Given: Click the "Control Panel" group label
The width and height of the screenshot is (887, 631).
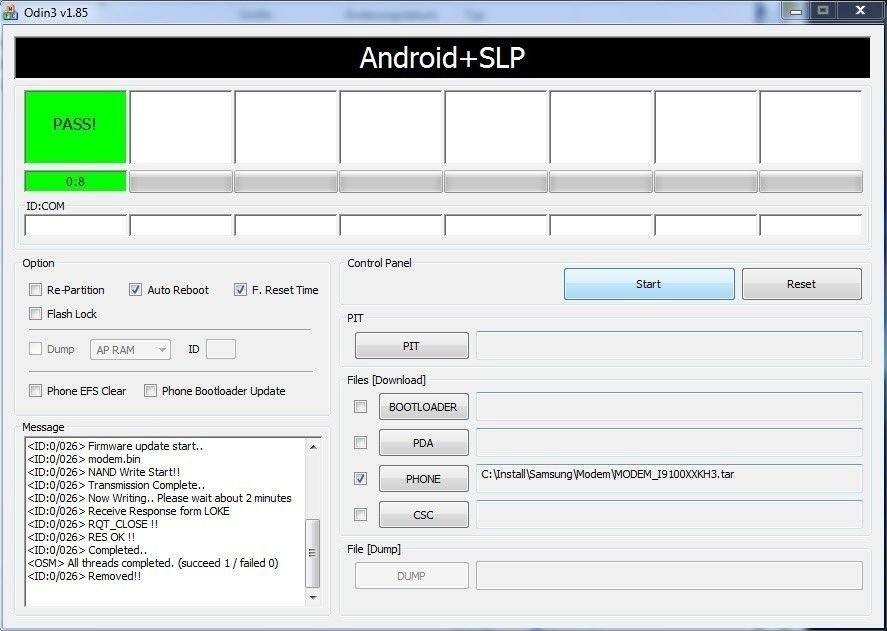Looking at the screenshot, I should tap(380, 263).
